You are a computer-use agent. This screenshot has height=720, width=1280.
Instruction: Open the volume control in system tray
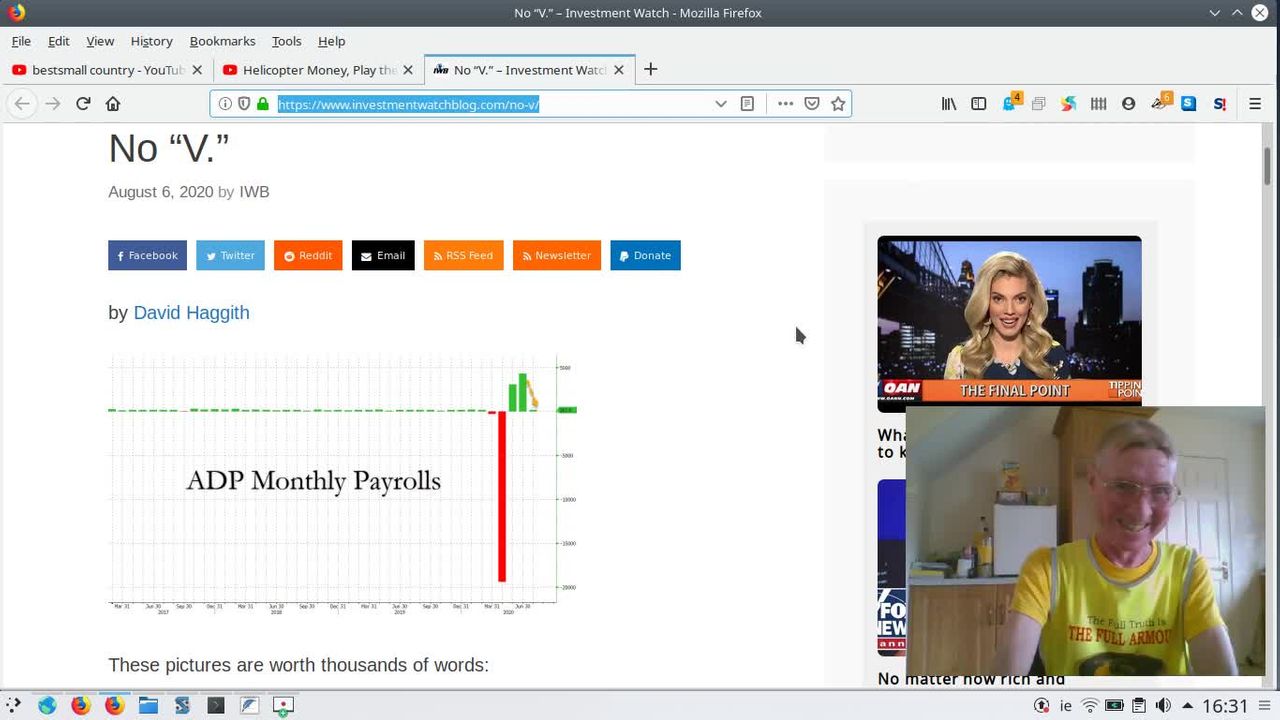1163,705
